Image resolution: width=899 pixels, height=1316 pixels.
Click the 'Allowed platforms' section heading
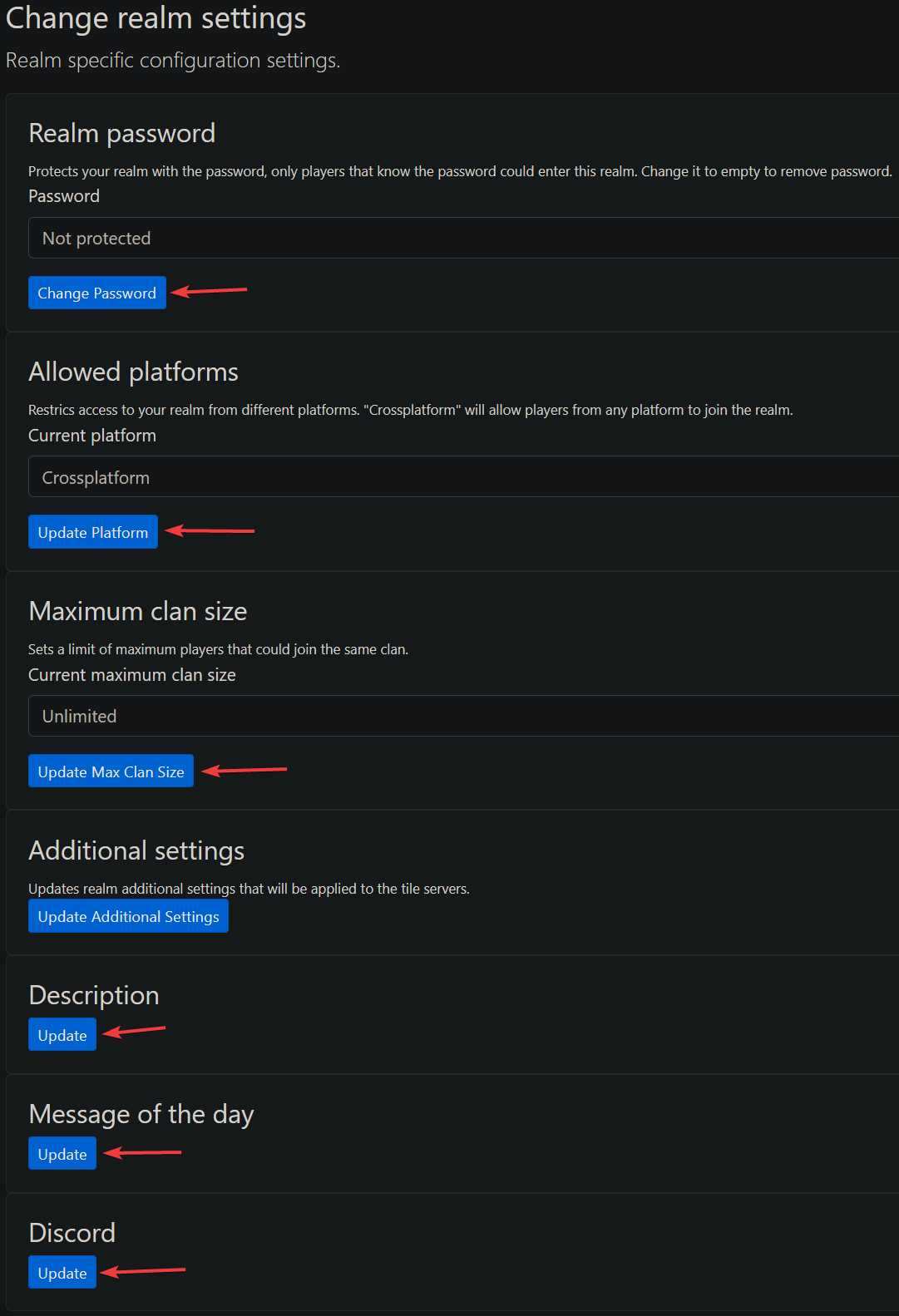(x=133, y=372)
